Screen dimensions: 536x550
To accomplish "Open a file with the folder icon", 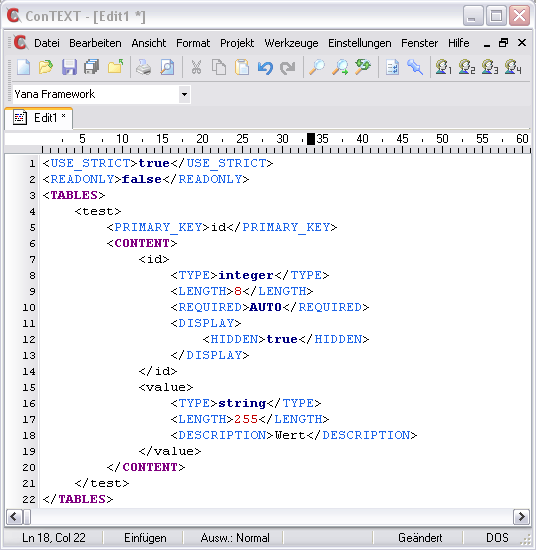I will [46, 67].
